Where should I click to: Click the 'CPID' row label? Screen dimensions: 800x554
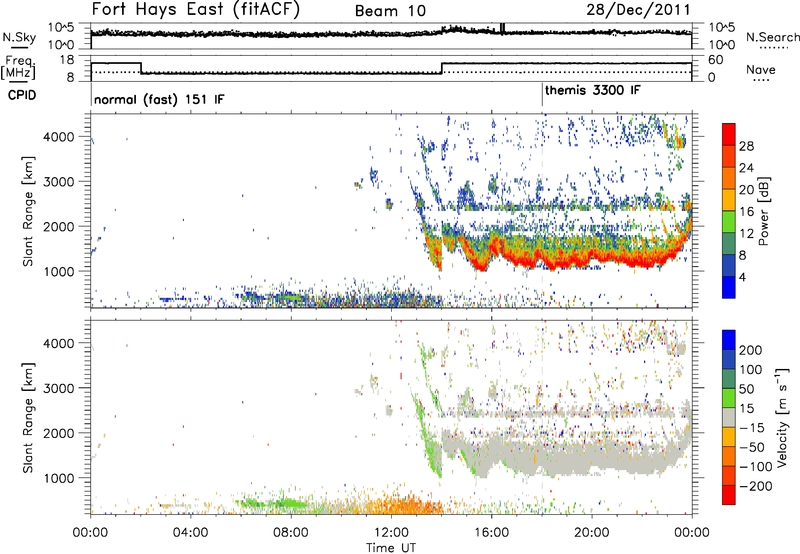click(22, 95)
